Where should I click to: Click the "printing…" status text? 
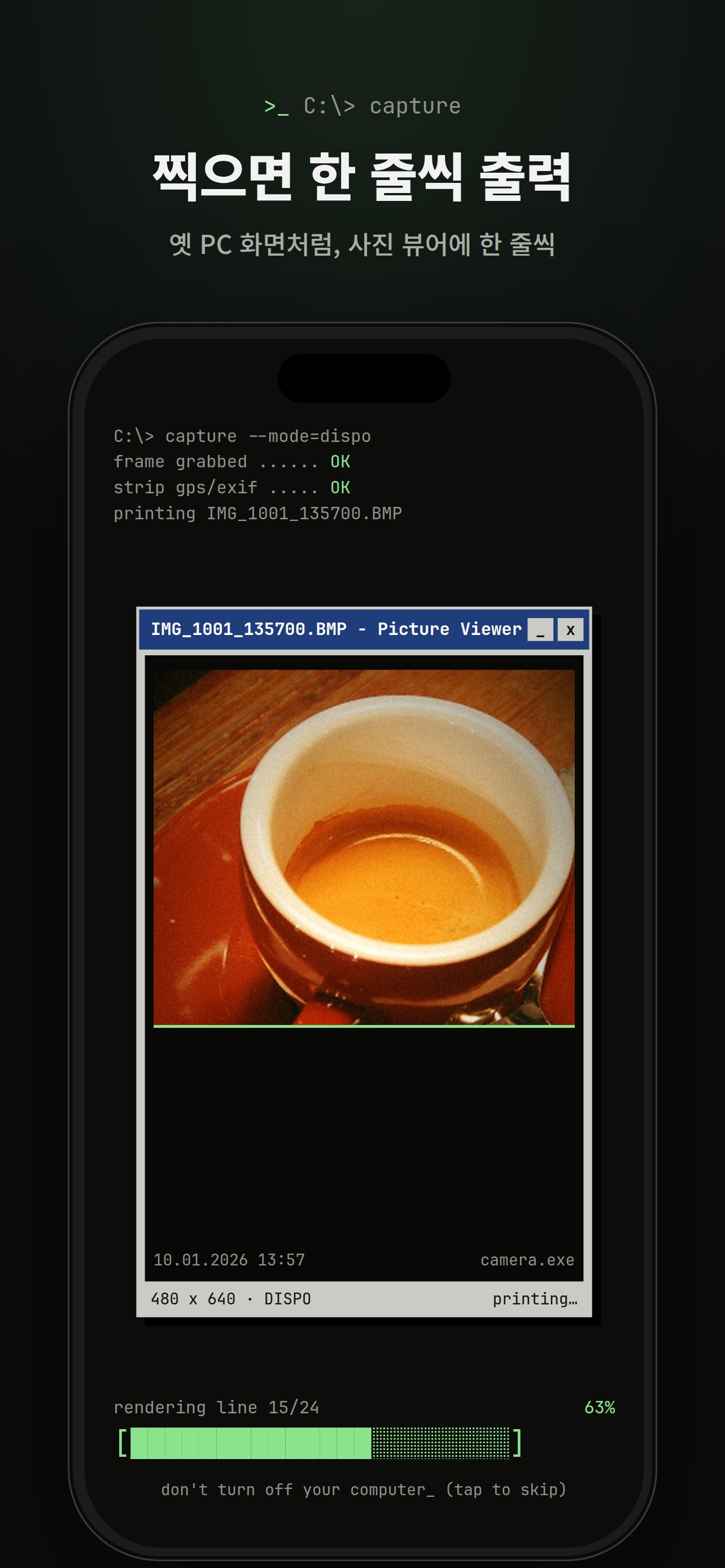click(535, 1298)
